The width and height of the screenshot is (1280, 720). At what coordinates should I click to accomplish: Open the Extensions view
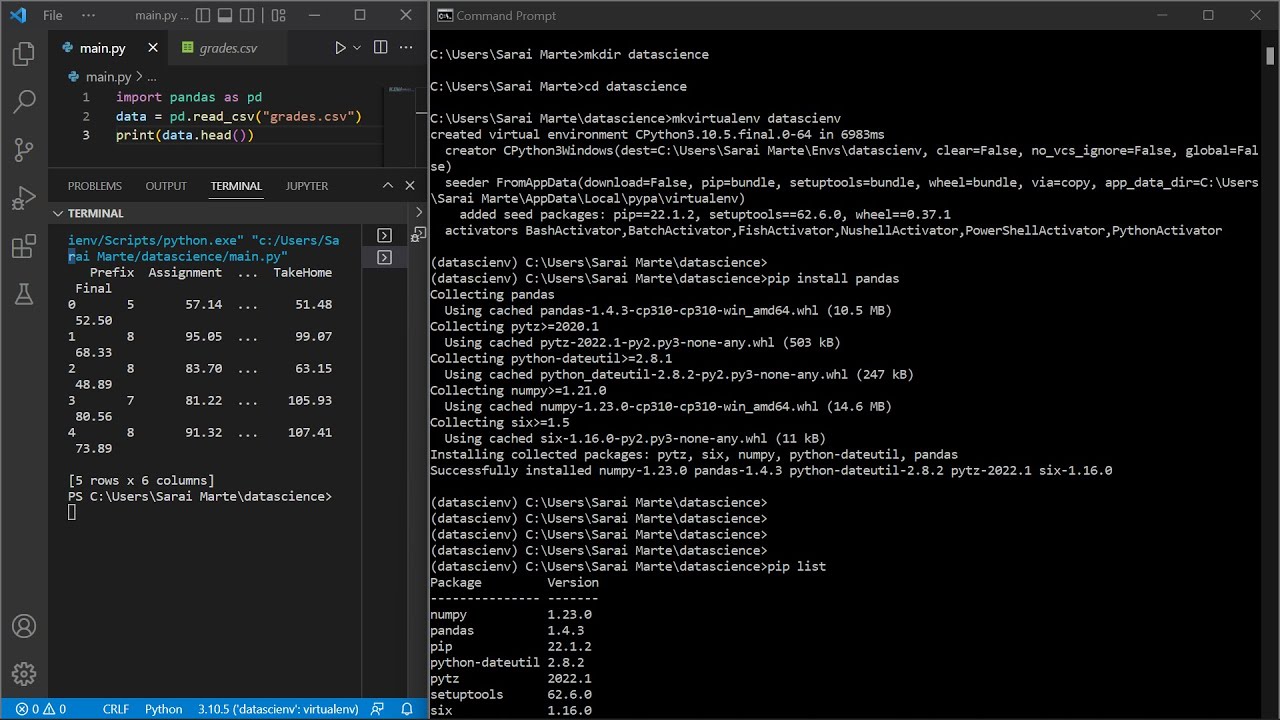[24, 246]
